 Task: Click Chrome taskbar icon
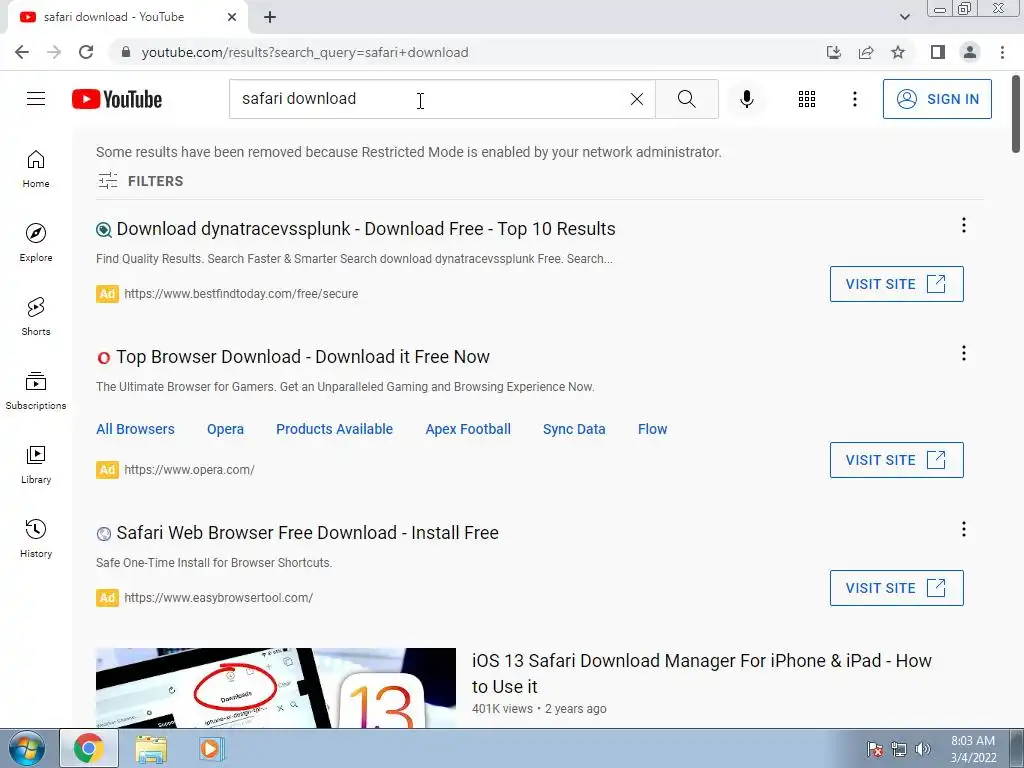coord(89,748)
